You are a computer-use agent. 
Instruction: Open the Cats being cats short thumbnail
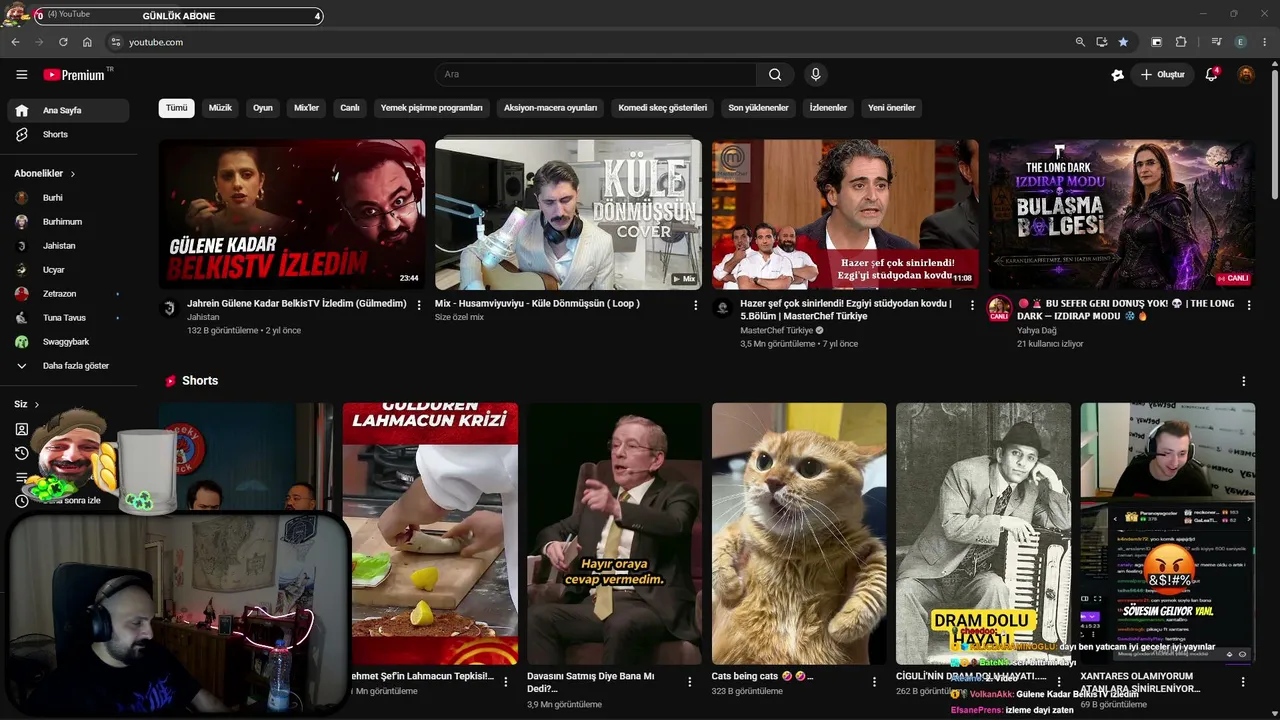point(799,533)
